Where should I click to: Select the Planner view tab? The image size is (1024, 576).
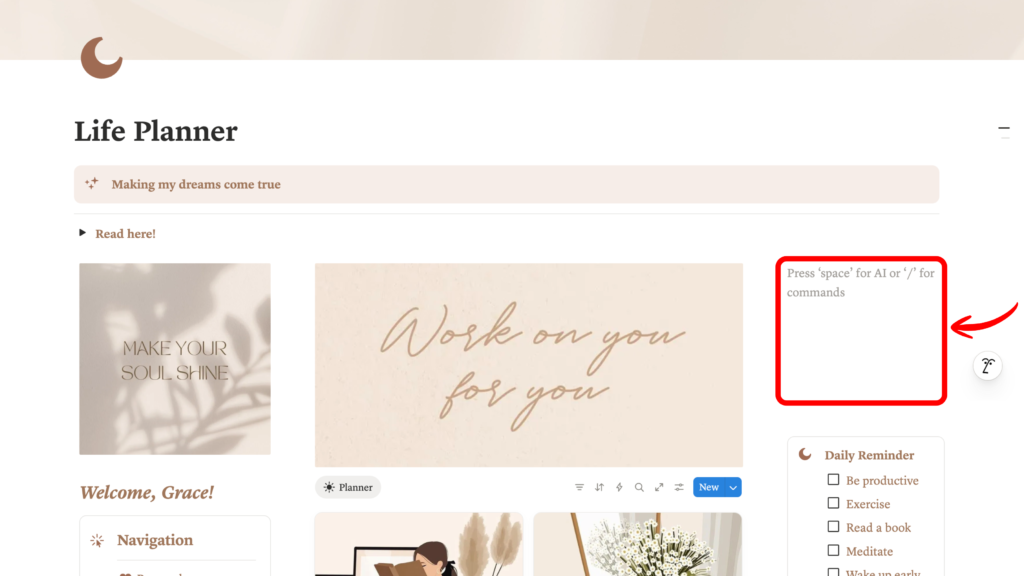(348, 487)
